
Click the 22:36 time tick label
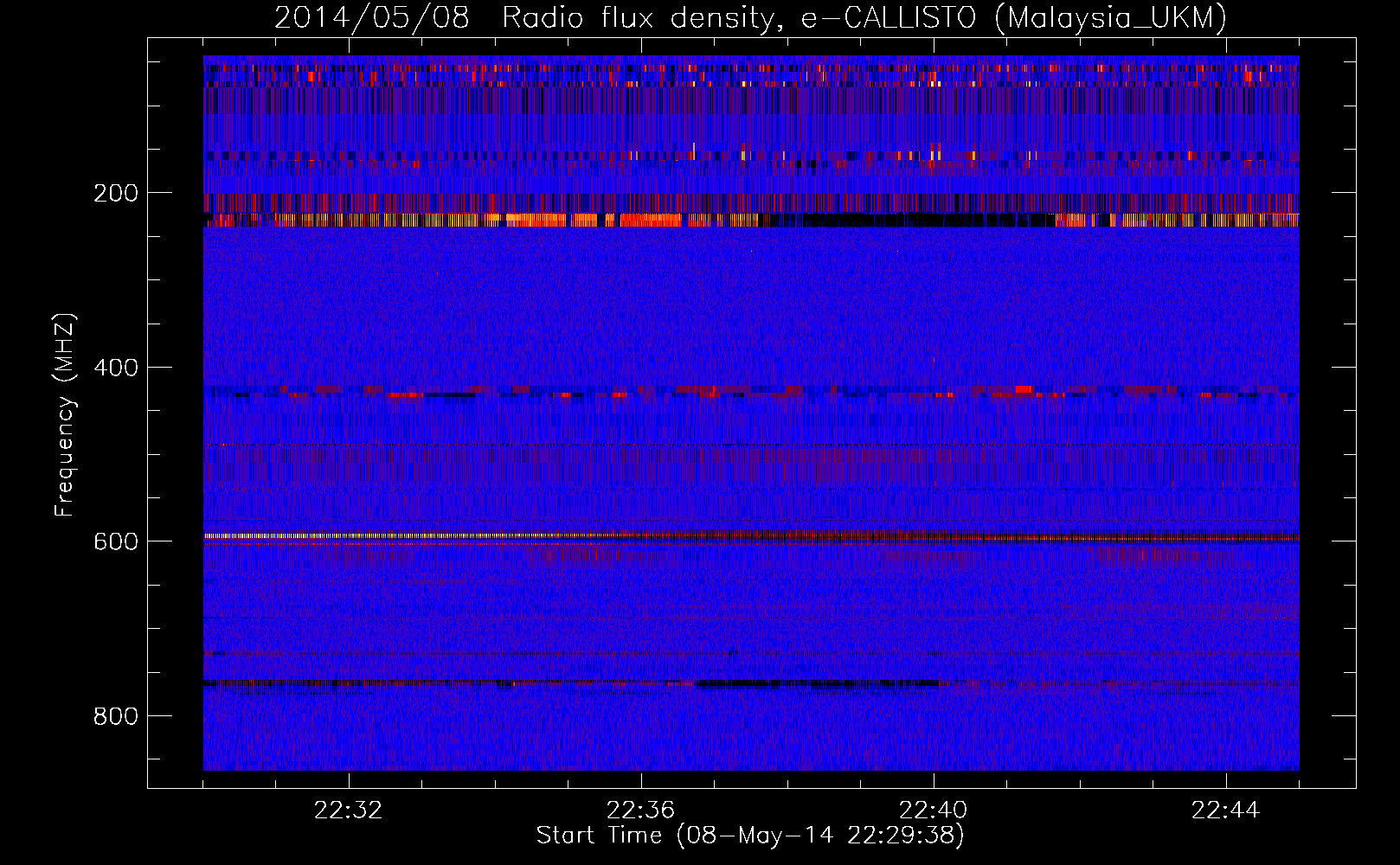pos(641,811)
